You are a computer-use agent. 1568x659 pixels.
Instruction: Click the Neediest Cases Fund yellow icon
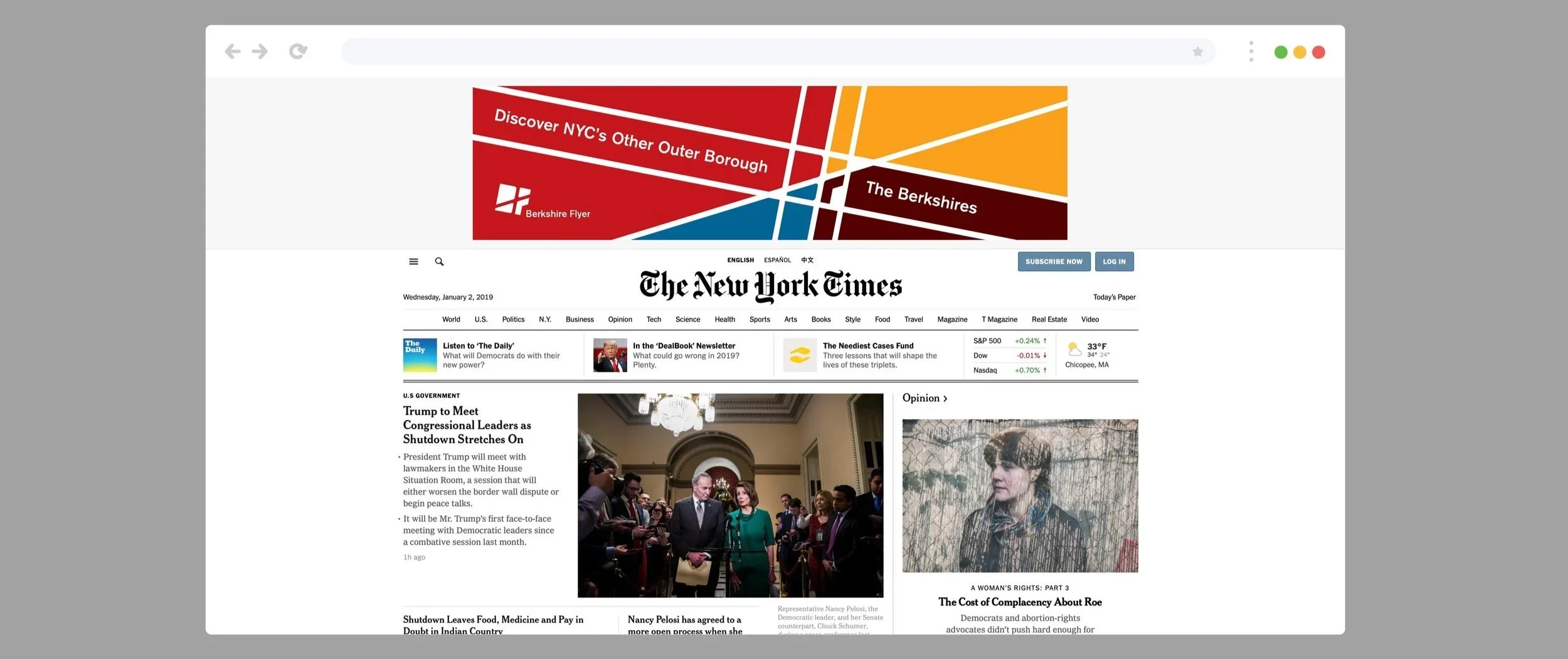coord(800,355)
